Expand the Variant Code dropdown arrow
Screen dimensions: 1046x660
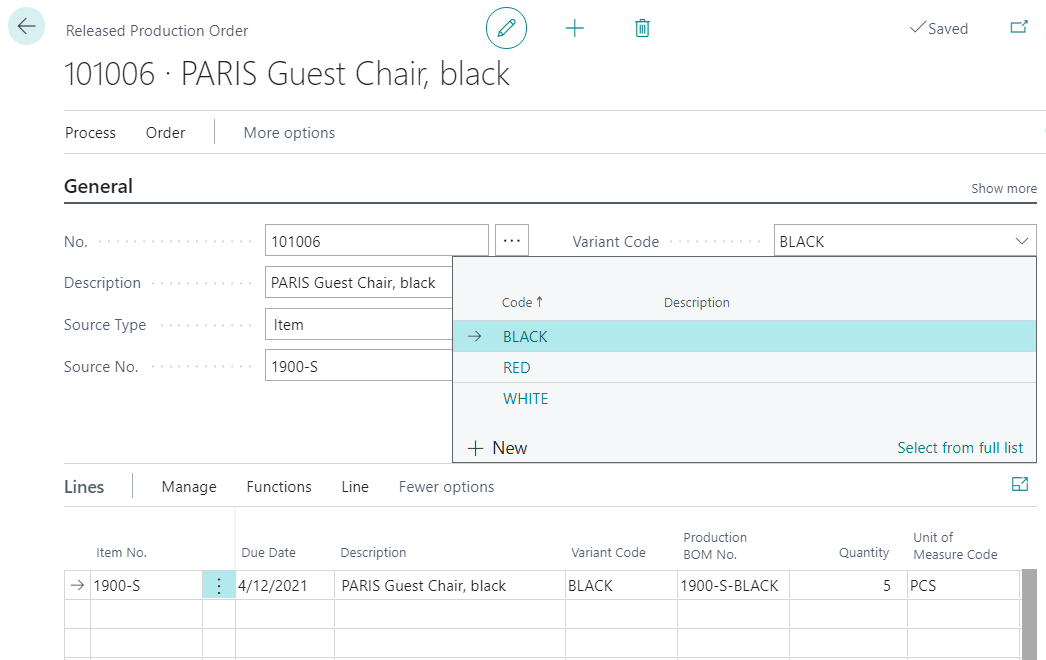pyautogui.click(x=1022, y=241)
